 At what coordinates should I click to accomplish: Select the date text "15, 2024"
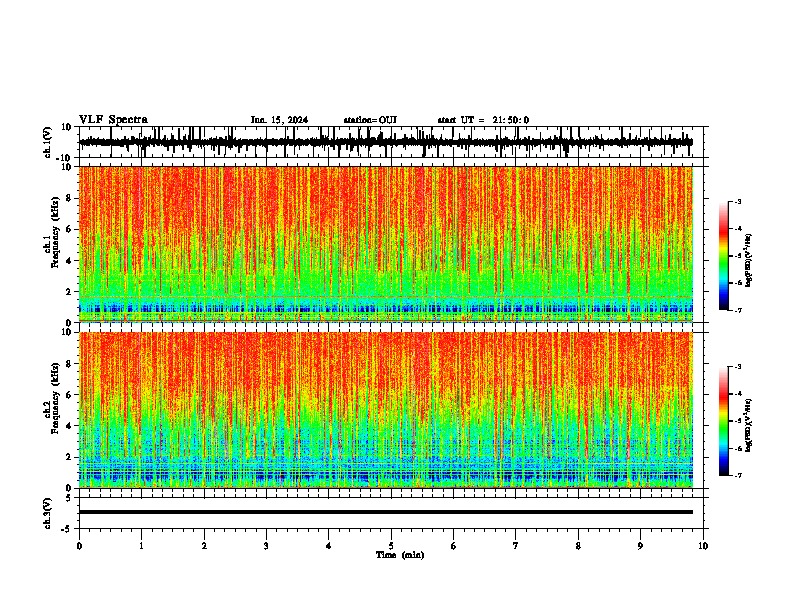coord(287,120)
